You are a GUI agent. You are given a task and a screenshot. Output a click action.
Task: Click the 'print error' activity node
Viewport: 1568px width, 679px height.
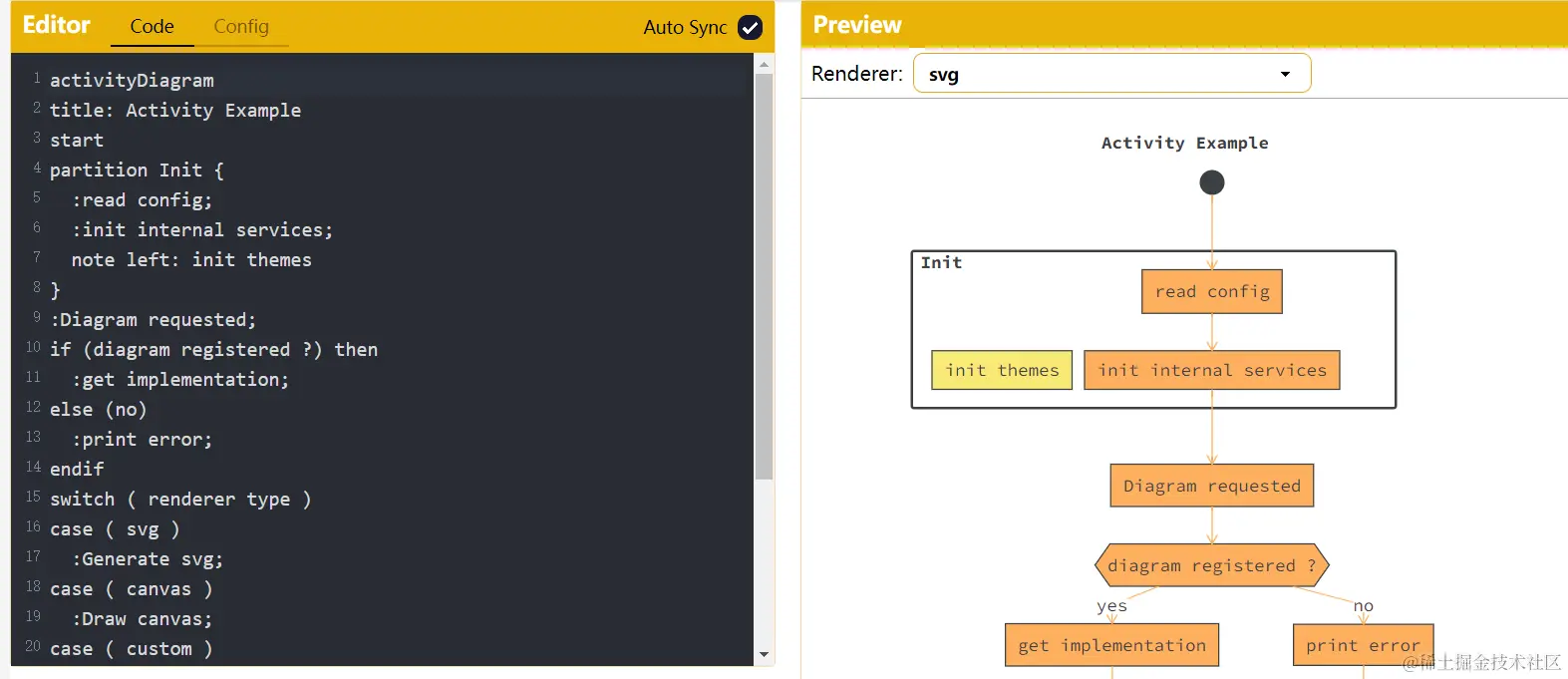[1363, 645]
